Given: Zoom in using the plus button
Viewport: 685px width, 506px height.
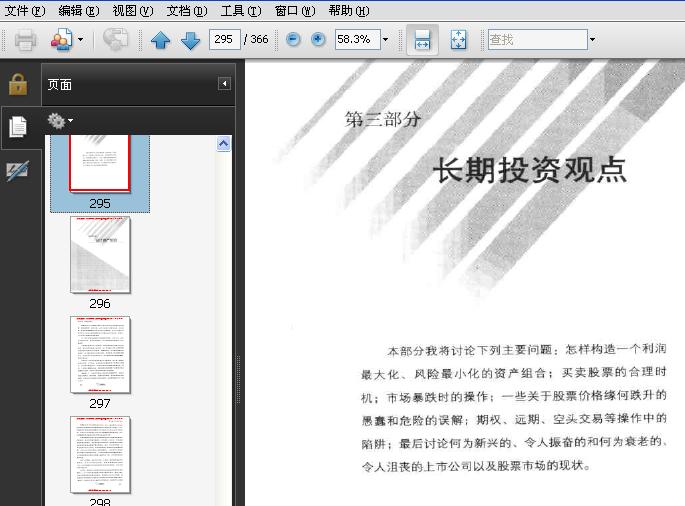Looking at the screenshot, I should pyautogui.click(x=318, y=40).
